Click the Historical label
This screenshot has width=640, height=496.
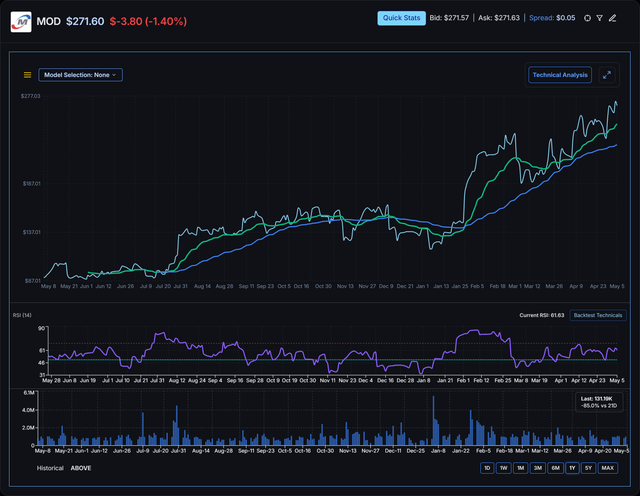click(50, 468)
